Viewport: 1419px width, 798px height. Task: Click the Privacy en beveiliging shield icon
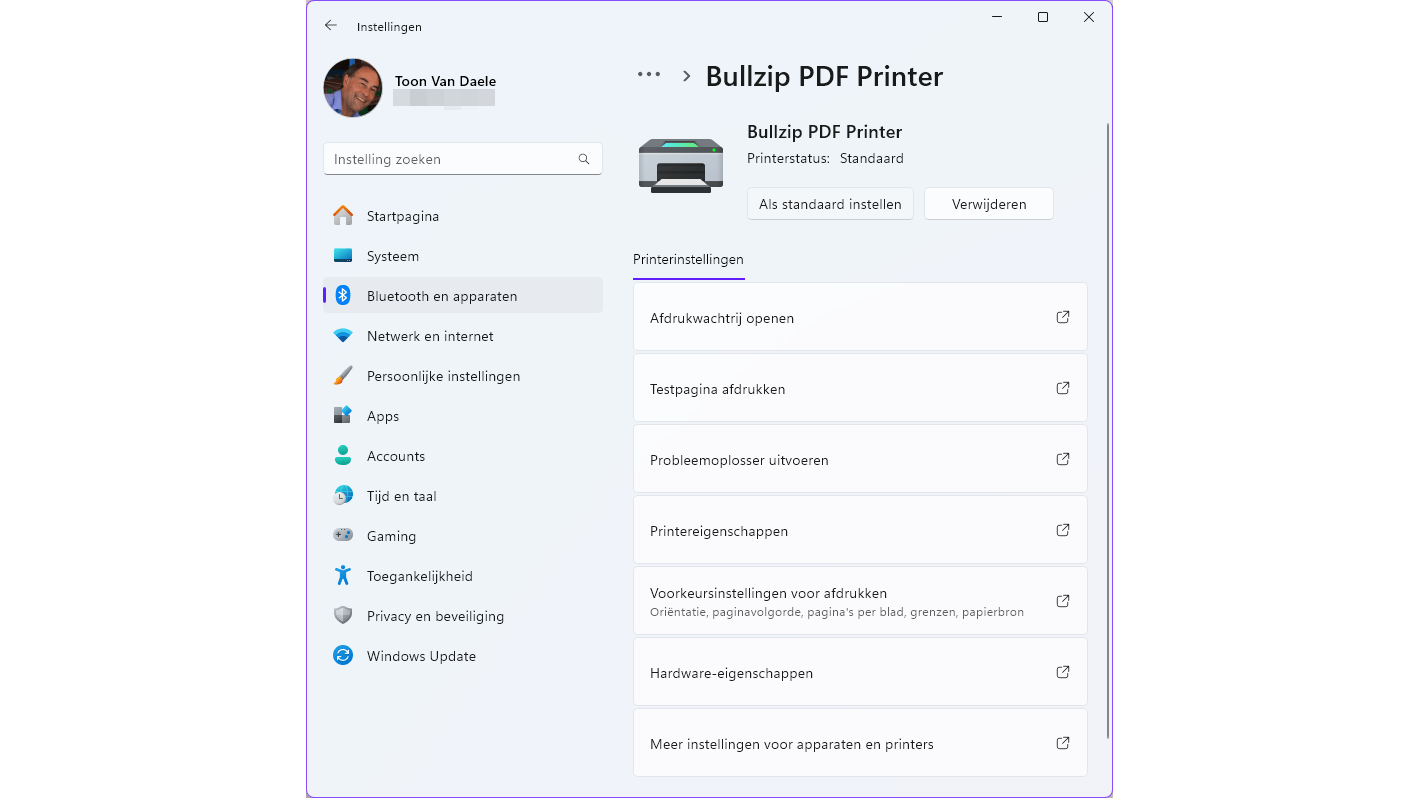pos(343,616)
